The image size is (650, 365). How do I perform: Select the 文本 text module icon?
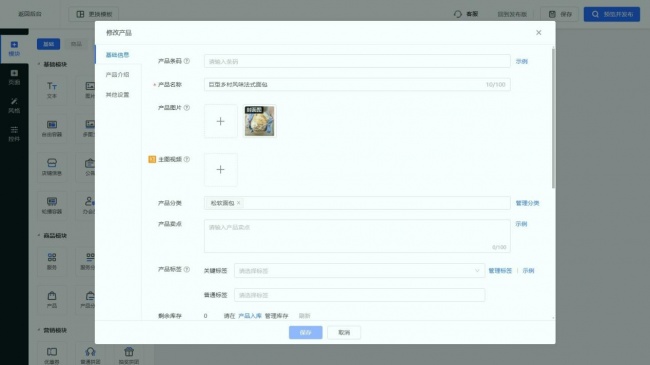click(x=52, y=90)
